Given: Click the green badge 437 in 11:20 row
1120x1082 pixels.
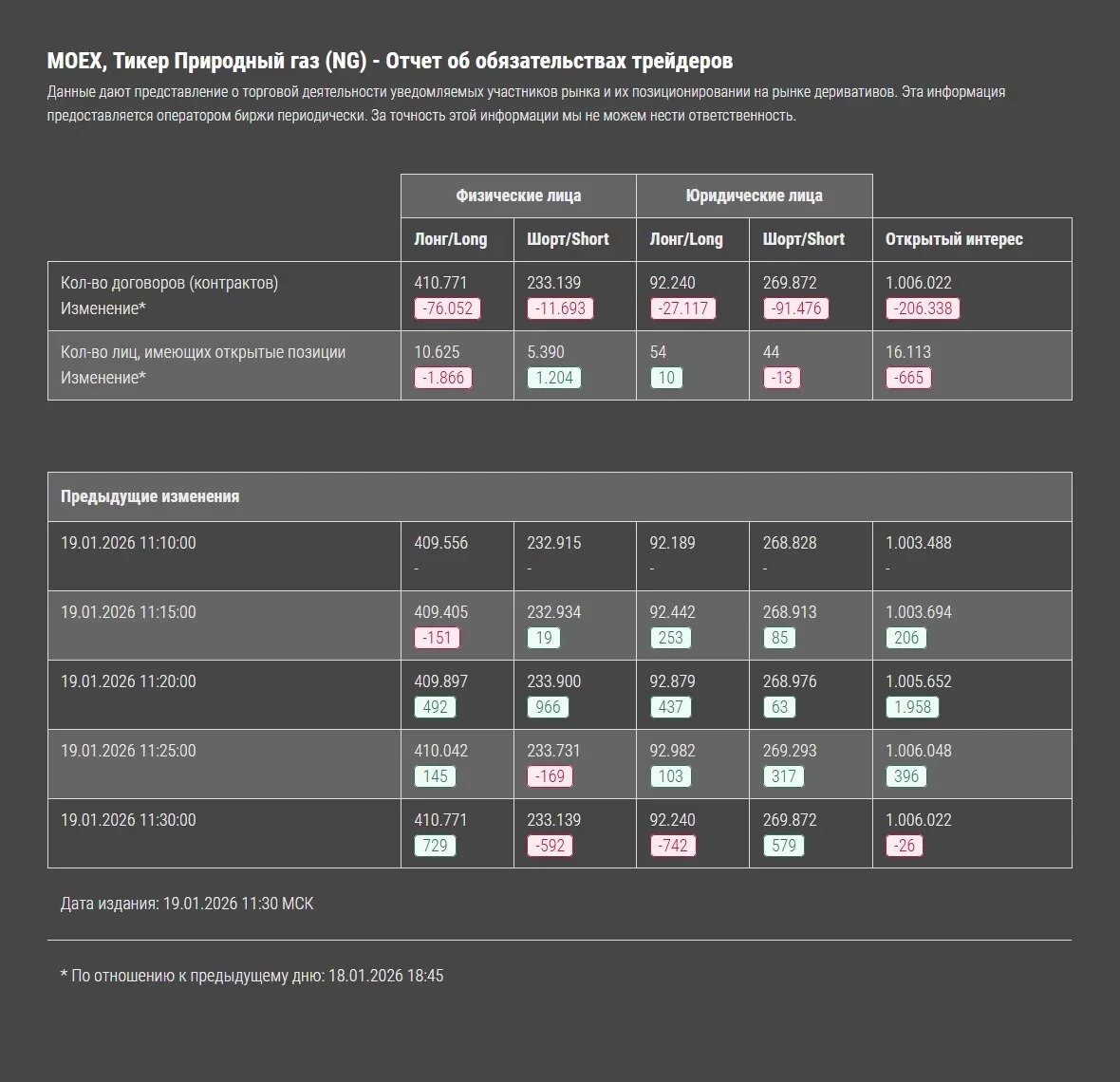Looking at the screenshot, I should (x=671, y=707).
